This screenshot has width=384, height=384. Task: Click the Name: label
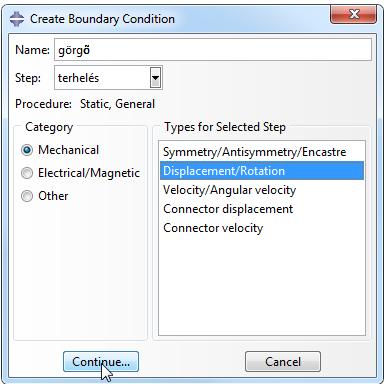coord(32,50)
